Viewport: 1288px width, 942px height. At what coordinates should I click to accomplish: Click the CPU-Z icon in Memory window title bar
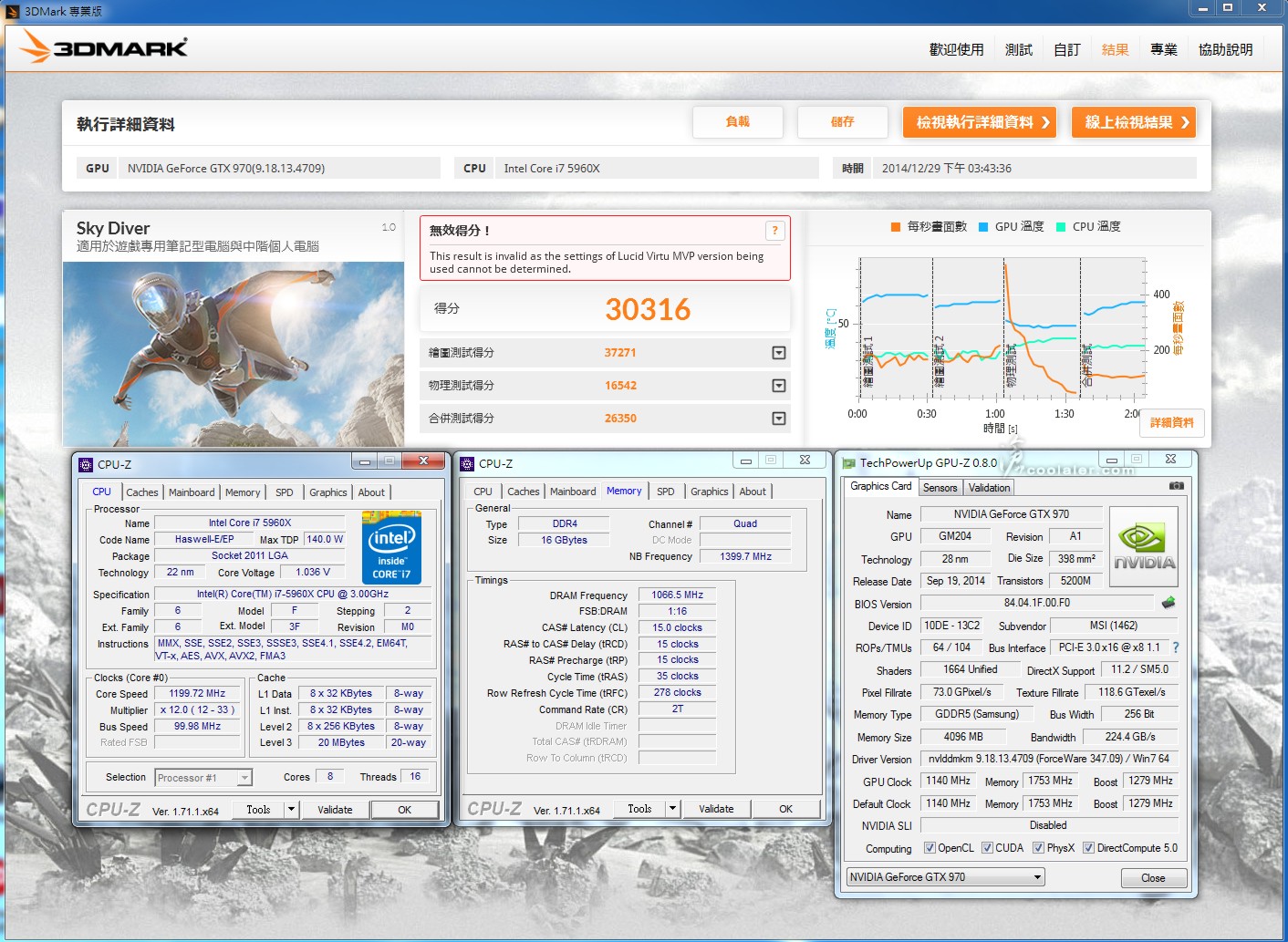click(x=467, y=463)
